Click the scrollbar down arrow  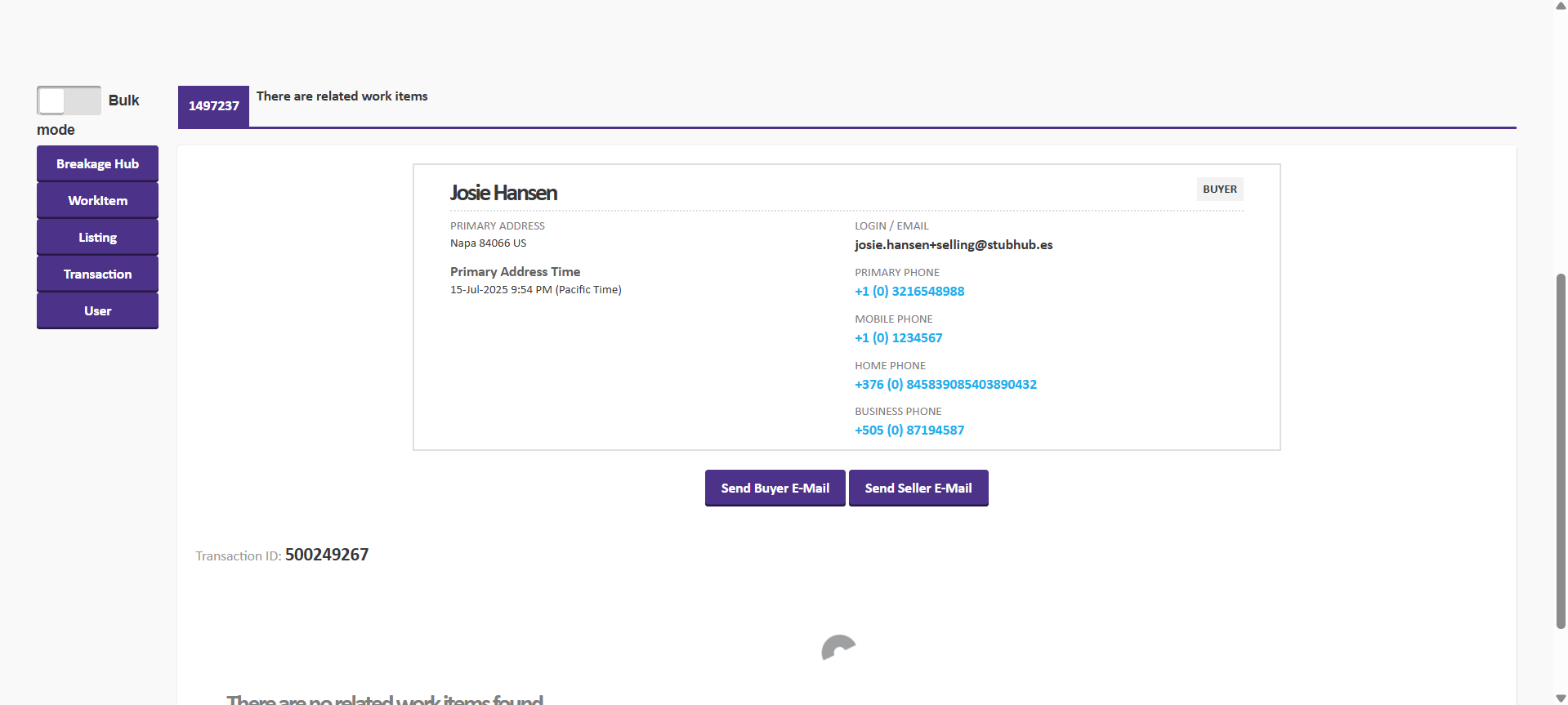click(x=1561, y=698)
